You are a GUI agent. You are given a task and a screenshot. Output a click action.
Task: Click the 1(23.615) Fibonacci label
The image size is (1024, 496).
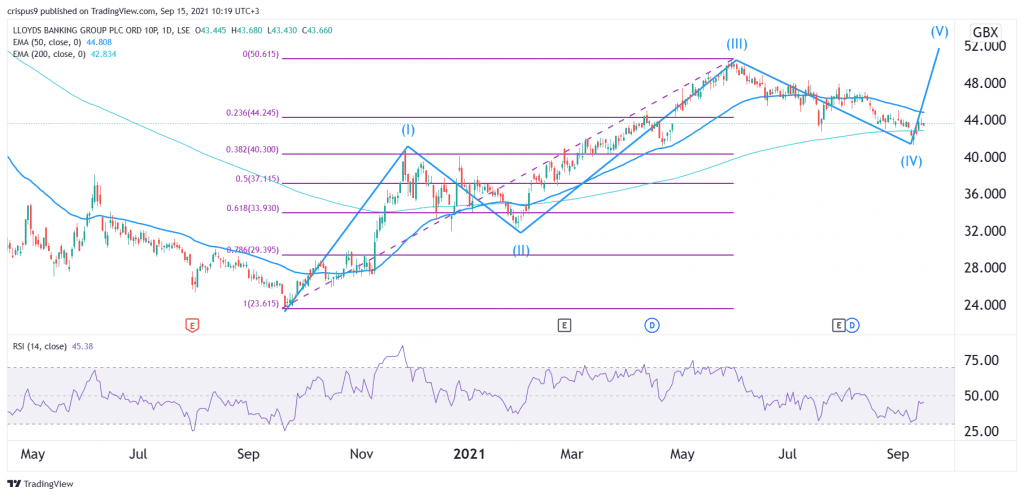(261, 303)
